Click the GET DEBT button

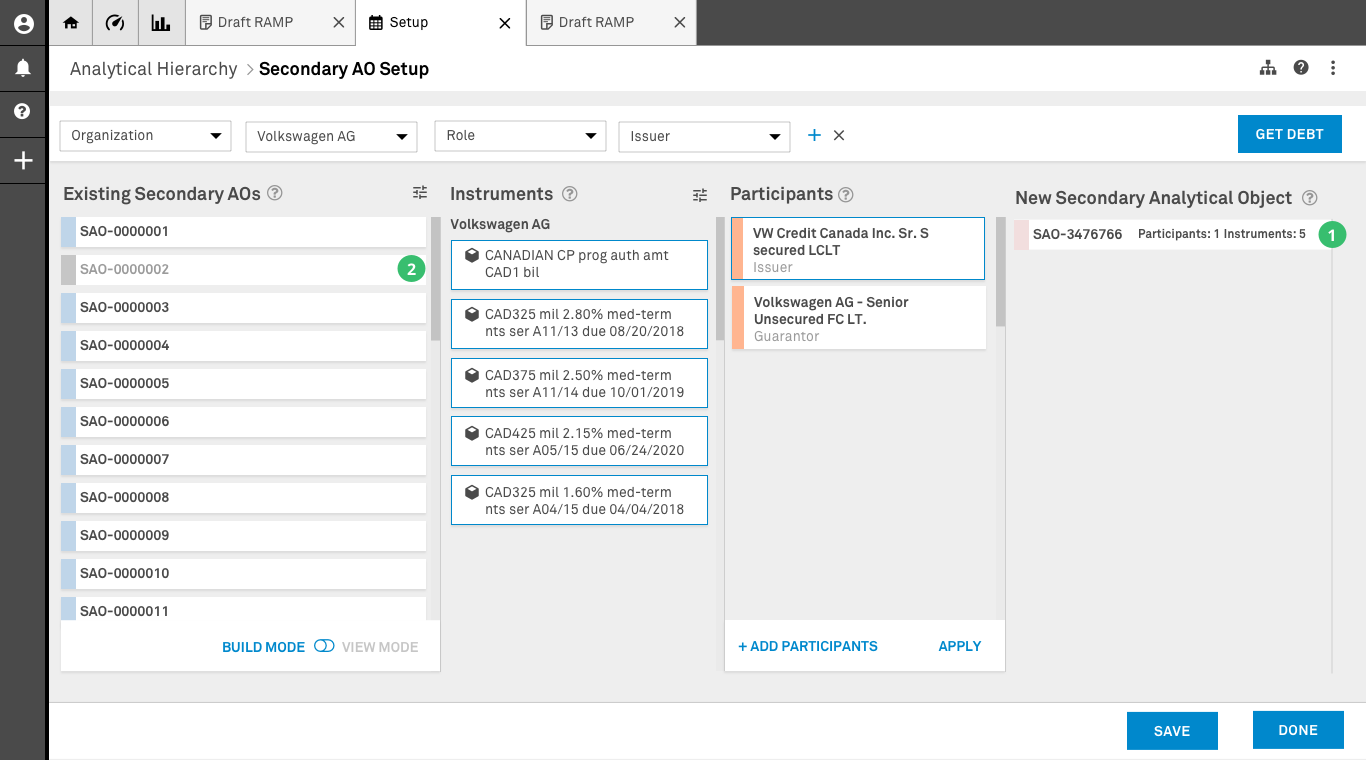point(1289,134)
